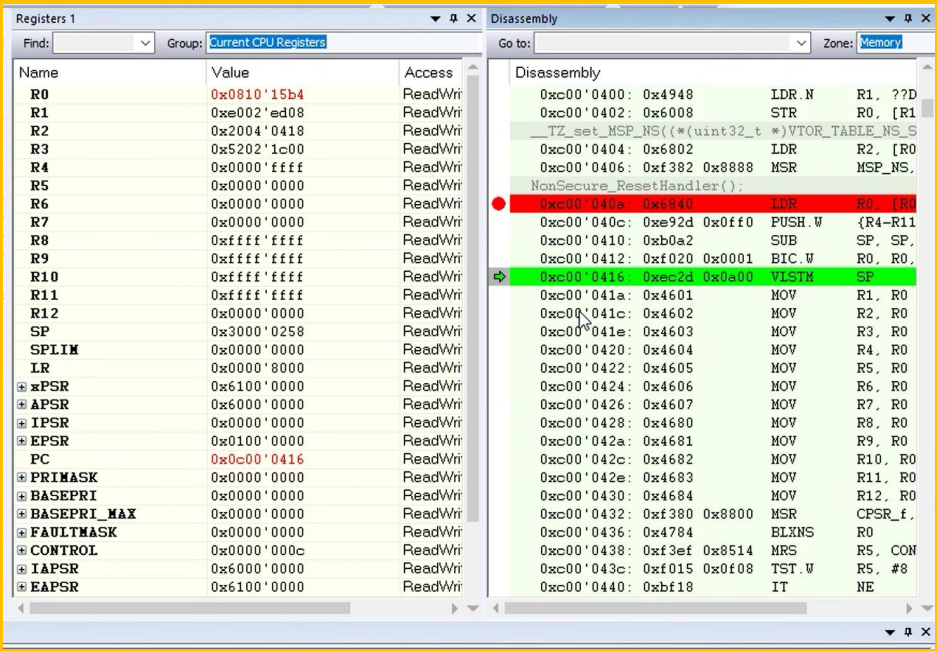The image size is (937, 651).
Task: Expand the FAULTMASK register
Action: point(22,533)
